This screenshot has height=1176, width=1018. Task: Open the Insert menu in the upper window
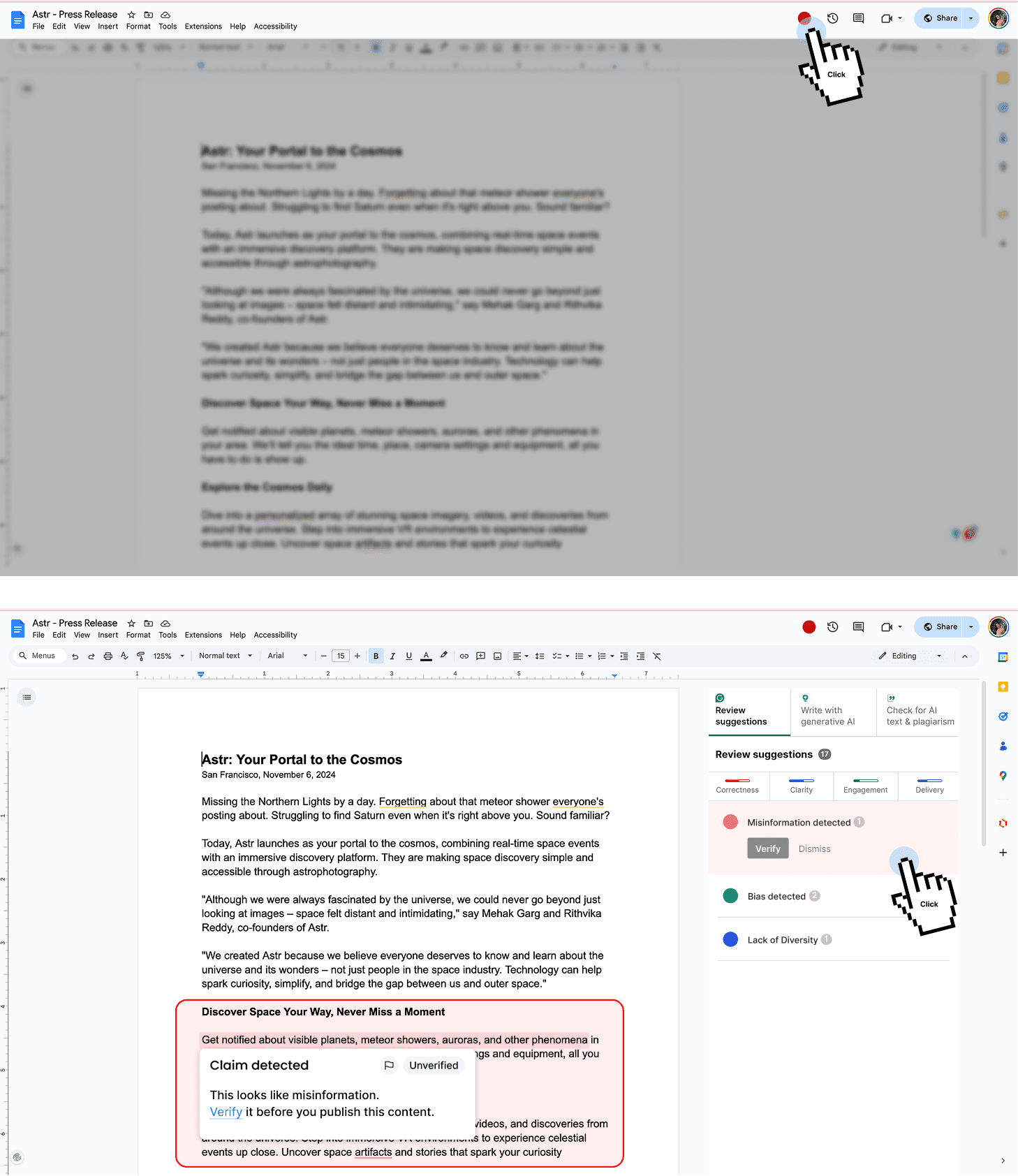pyautogui.click(x=108, y=27)
